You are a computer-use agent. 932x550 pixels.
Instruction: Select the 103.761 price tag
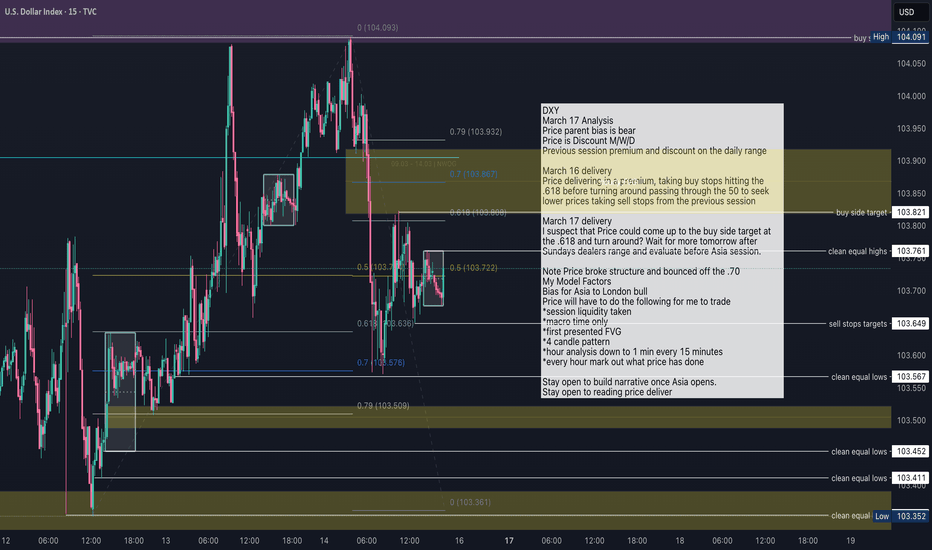[x=911, y=252]
